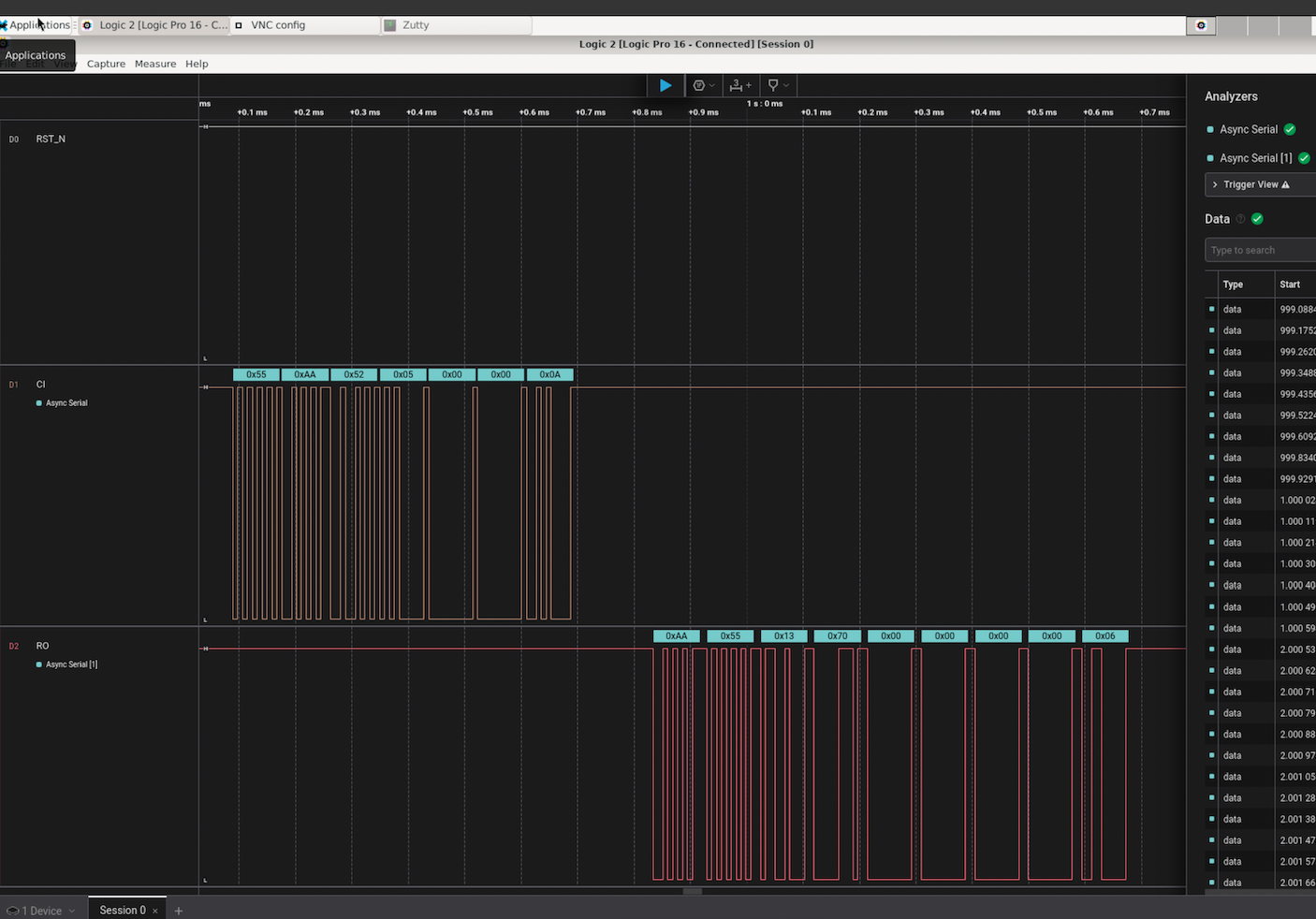Open the Capture menu

(x=106, y=64)
